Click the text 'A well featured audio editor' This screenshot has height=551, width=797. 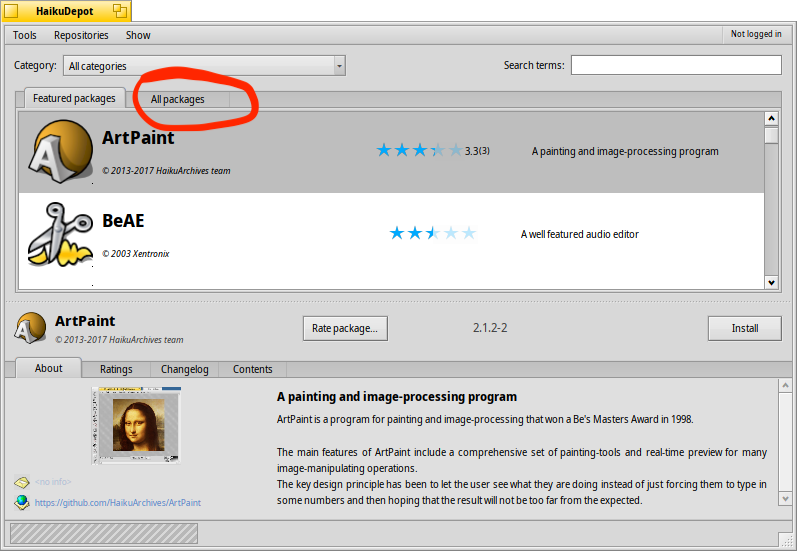(579, 234)
